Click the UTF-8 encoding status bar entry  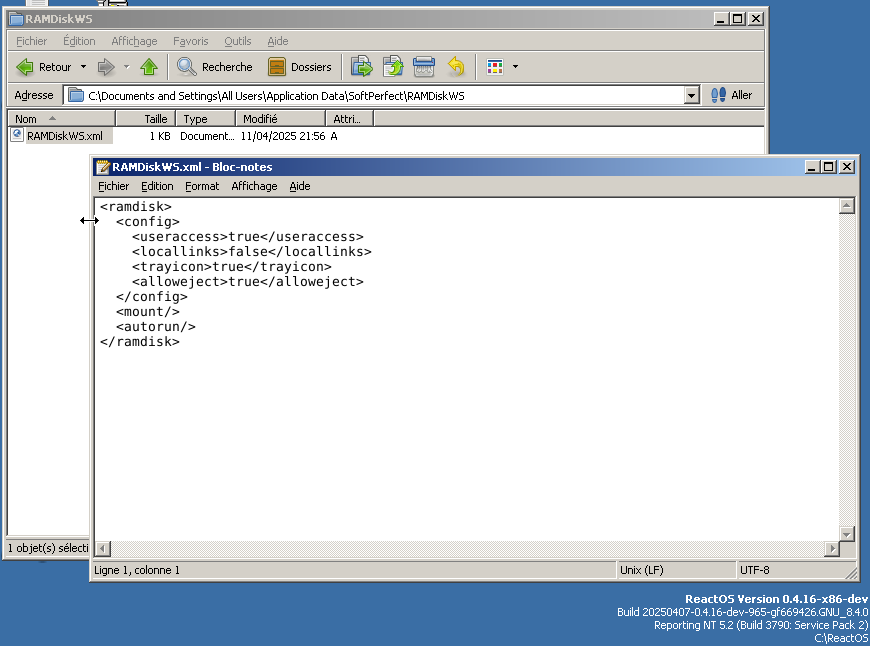click(x=755, y=571)
